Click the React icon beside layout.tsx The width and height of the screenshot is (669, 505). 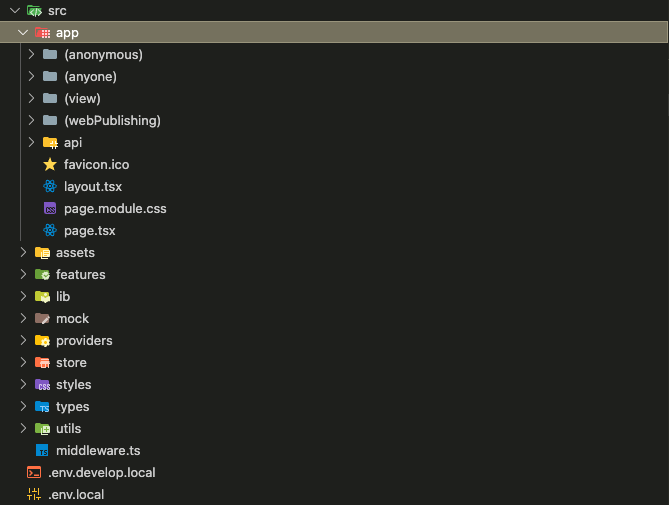[x=50, y=186]
